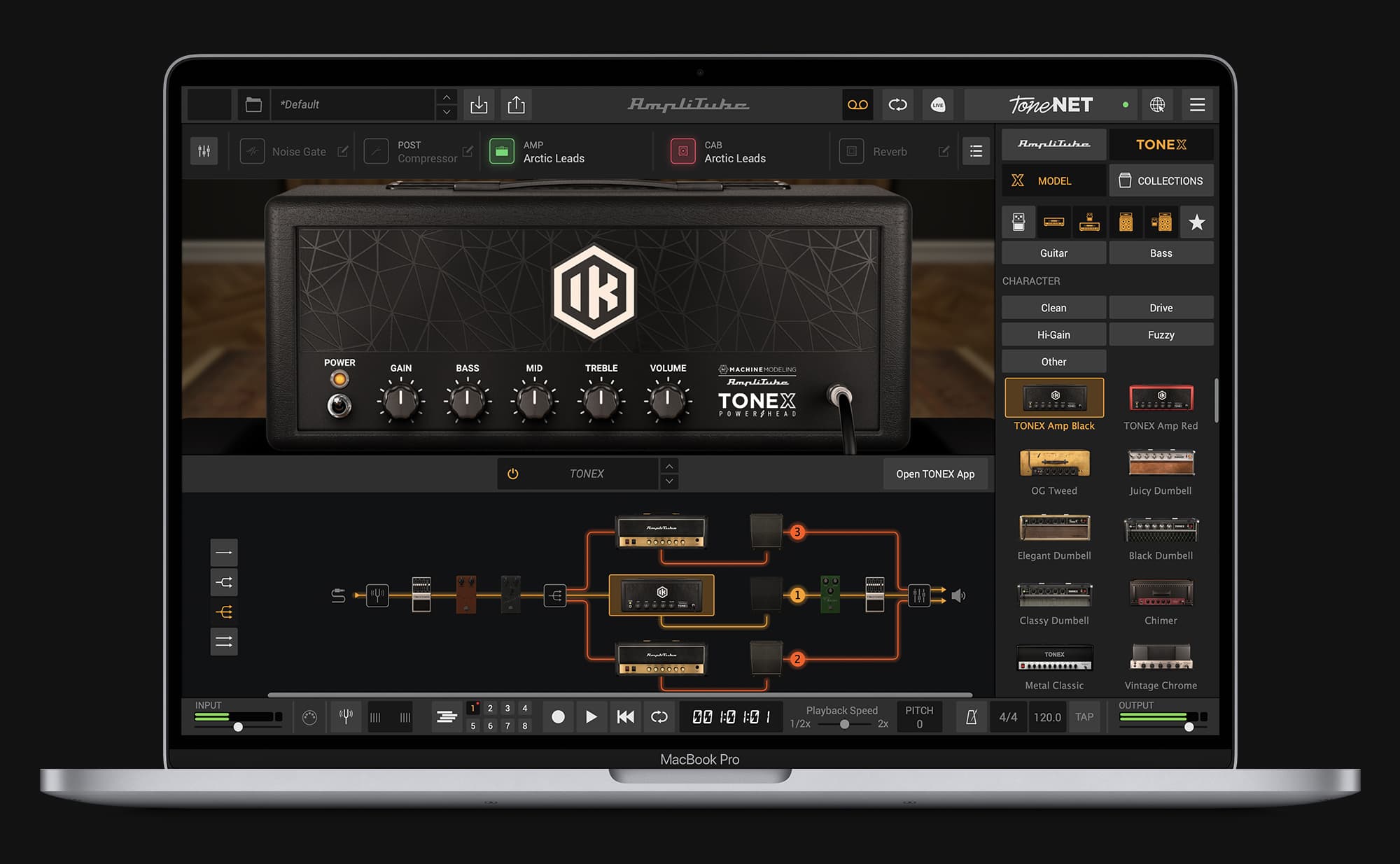Switch to the COLLECTIONS tab
Image resolution: width=1400 pixels, height=864 pixels.
(x=1161, y=180)
